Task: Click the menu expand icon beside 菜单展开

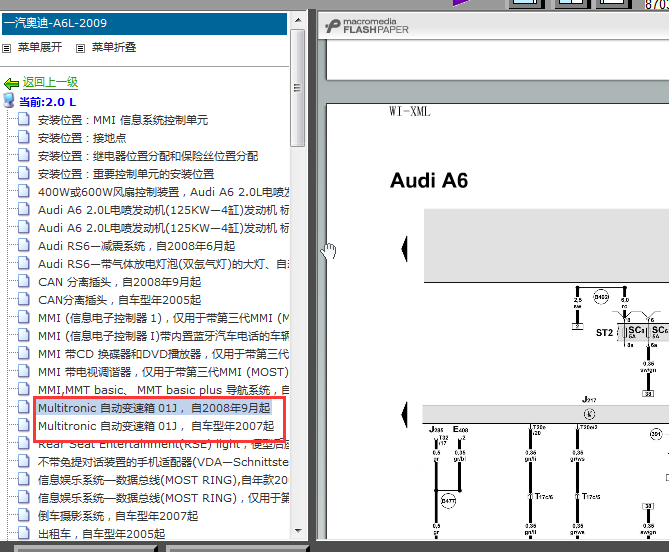Action: [x=7, y=48]
